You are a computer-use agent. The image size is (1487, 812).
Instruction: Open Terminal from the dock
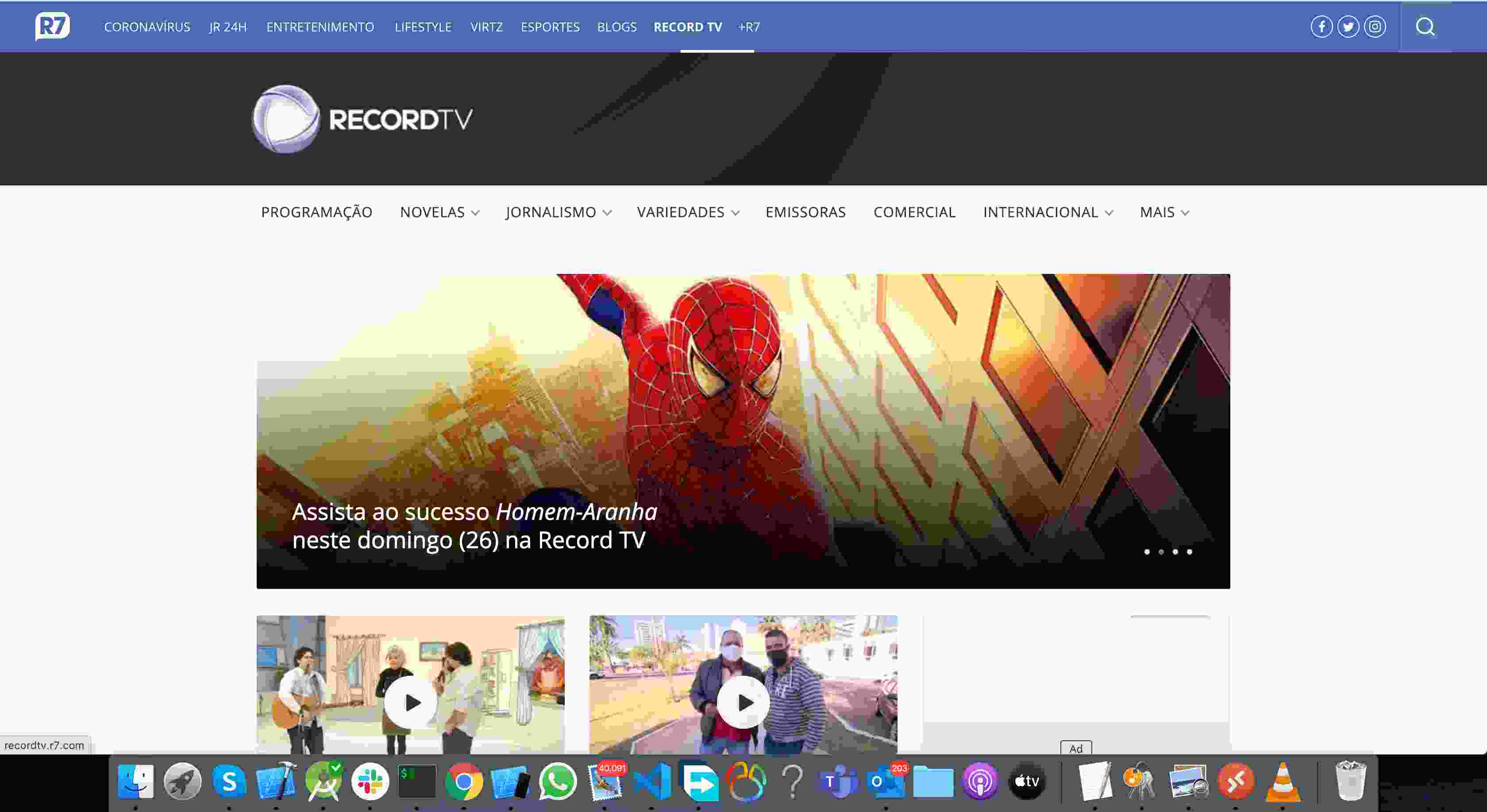coord(417,782)
